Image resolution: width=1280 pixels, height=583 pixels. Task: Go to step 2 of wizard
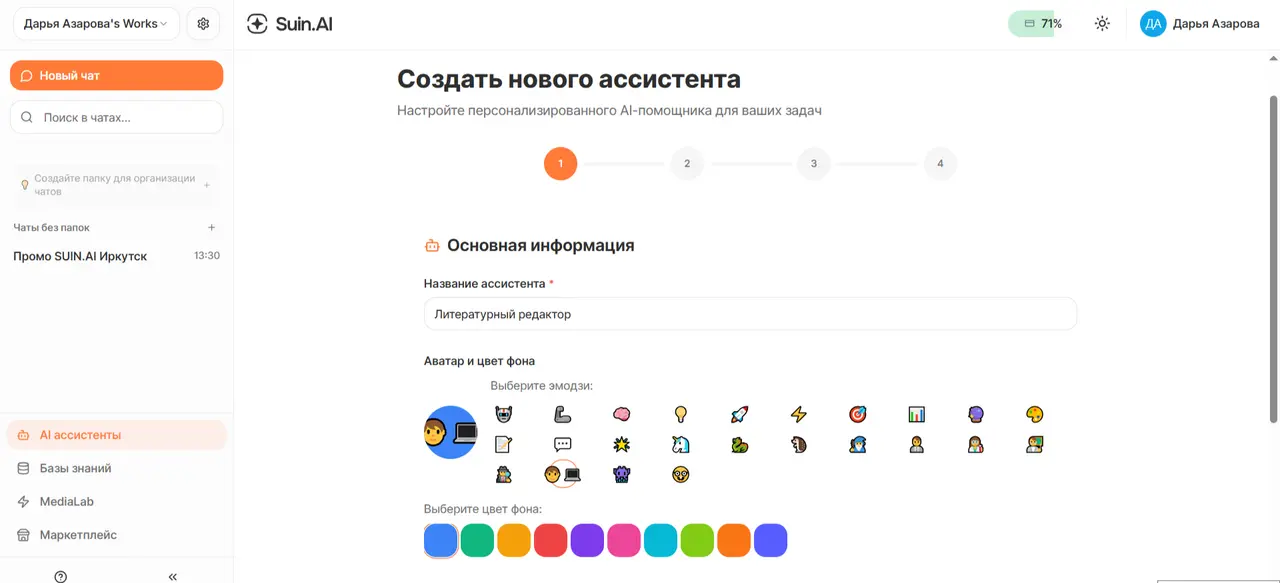click(687, 163)
